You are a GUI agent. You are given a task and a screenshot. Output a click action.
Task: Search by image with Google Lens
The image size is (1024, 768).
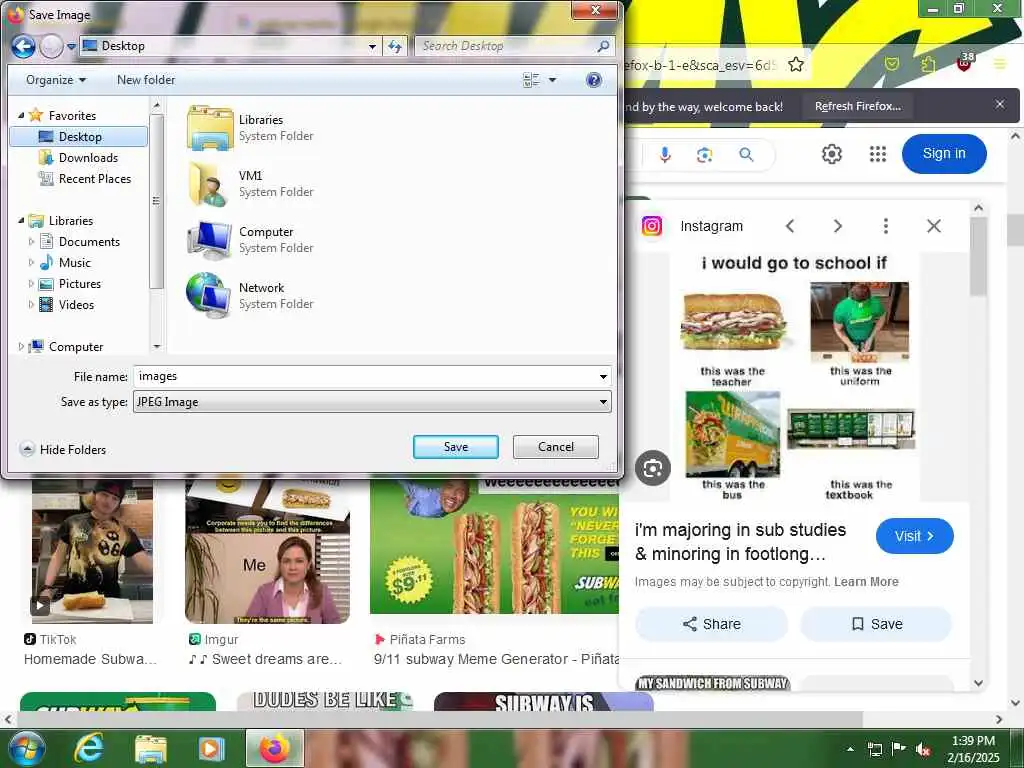(705, 155)
